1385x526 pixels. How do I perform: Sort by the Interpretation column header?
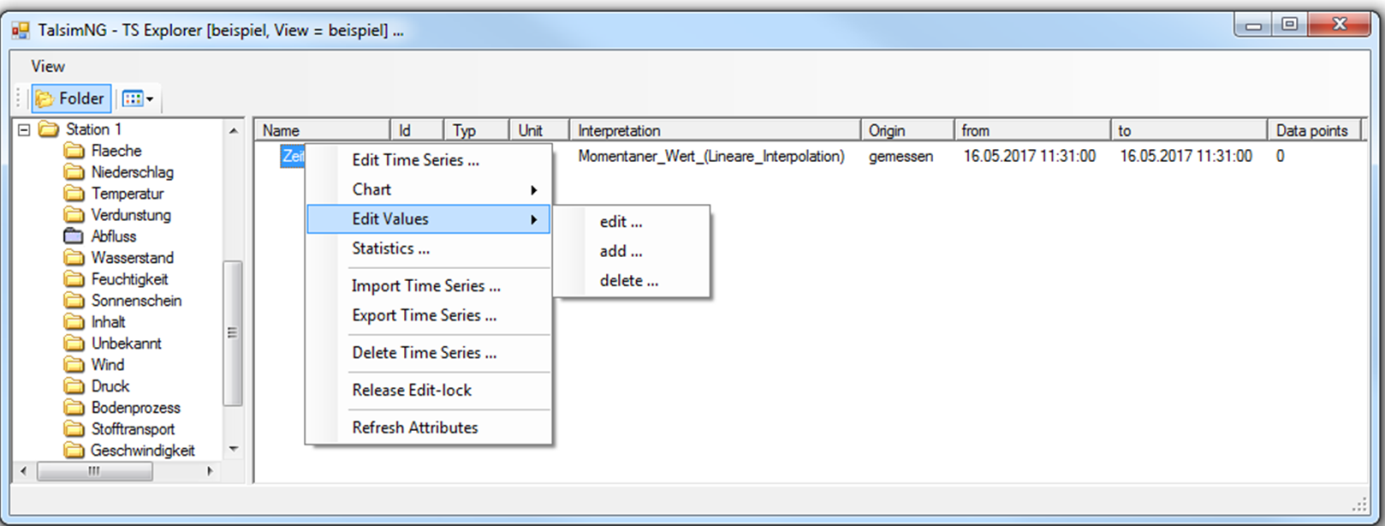(714, 131)
